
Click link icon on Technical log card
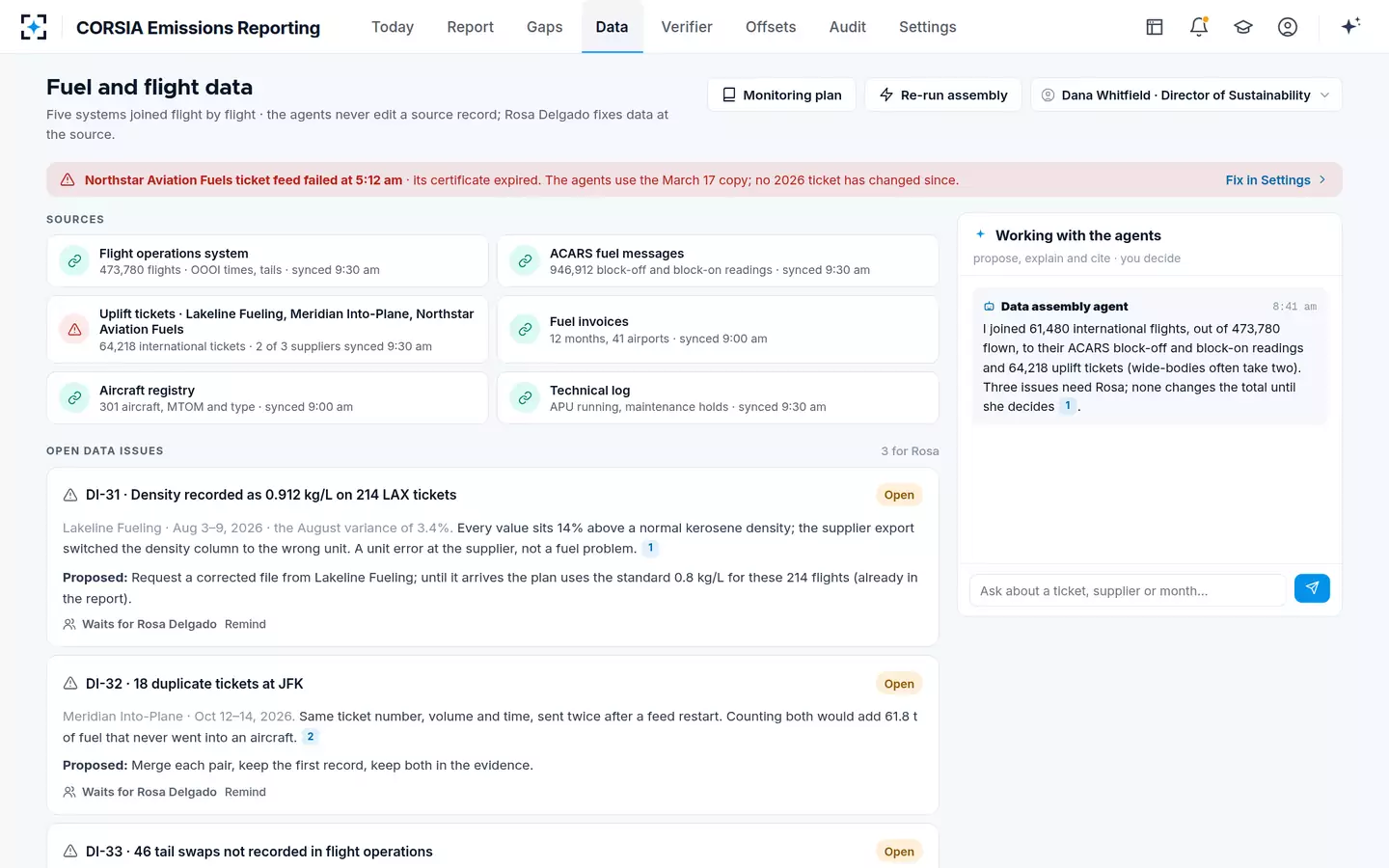point(525,398)
